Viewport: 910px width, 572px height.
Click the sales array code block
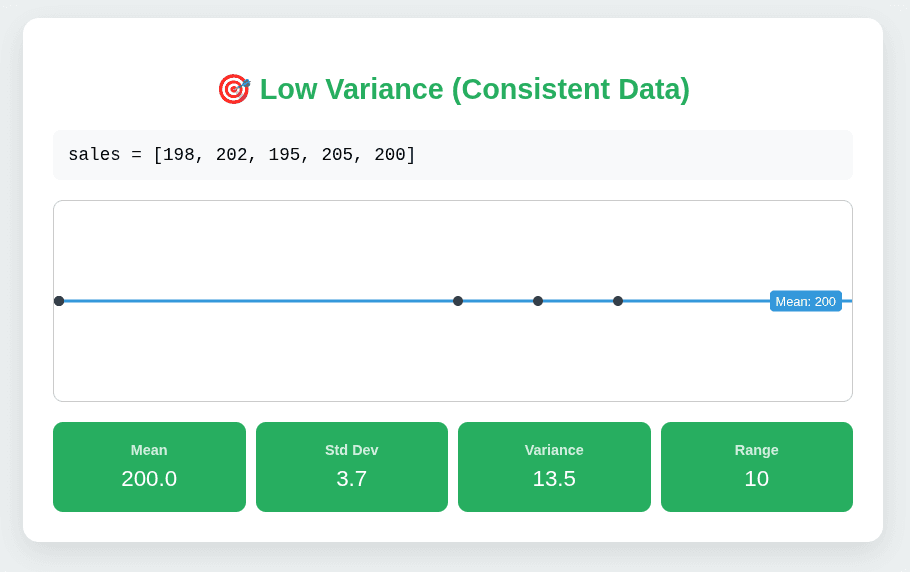click(452, 155)
